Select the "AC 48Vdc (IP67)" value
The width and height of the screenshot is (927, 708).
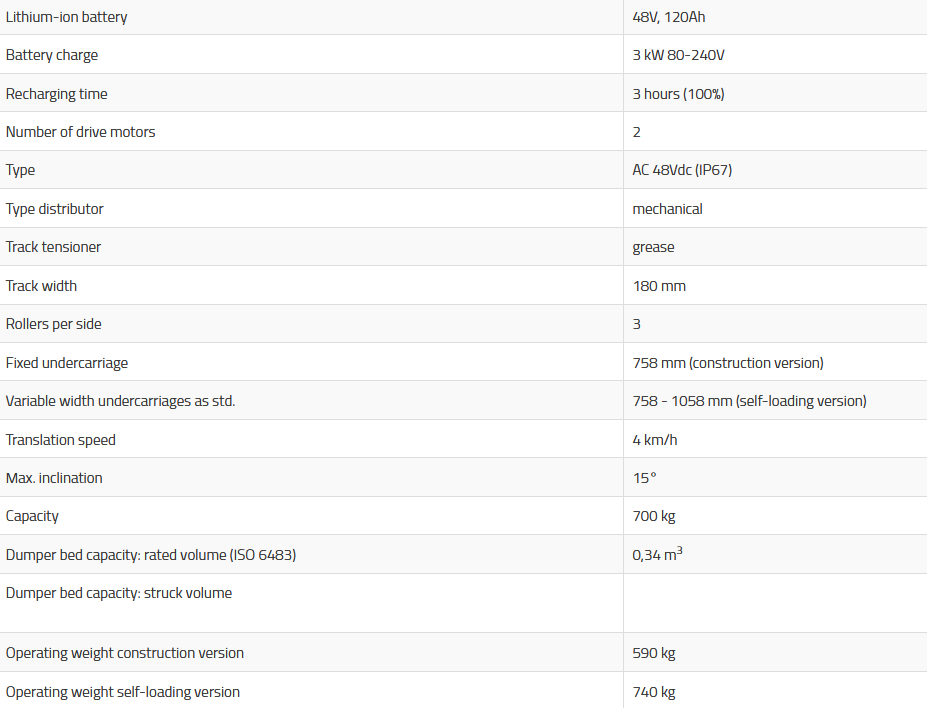682,170
